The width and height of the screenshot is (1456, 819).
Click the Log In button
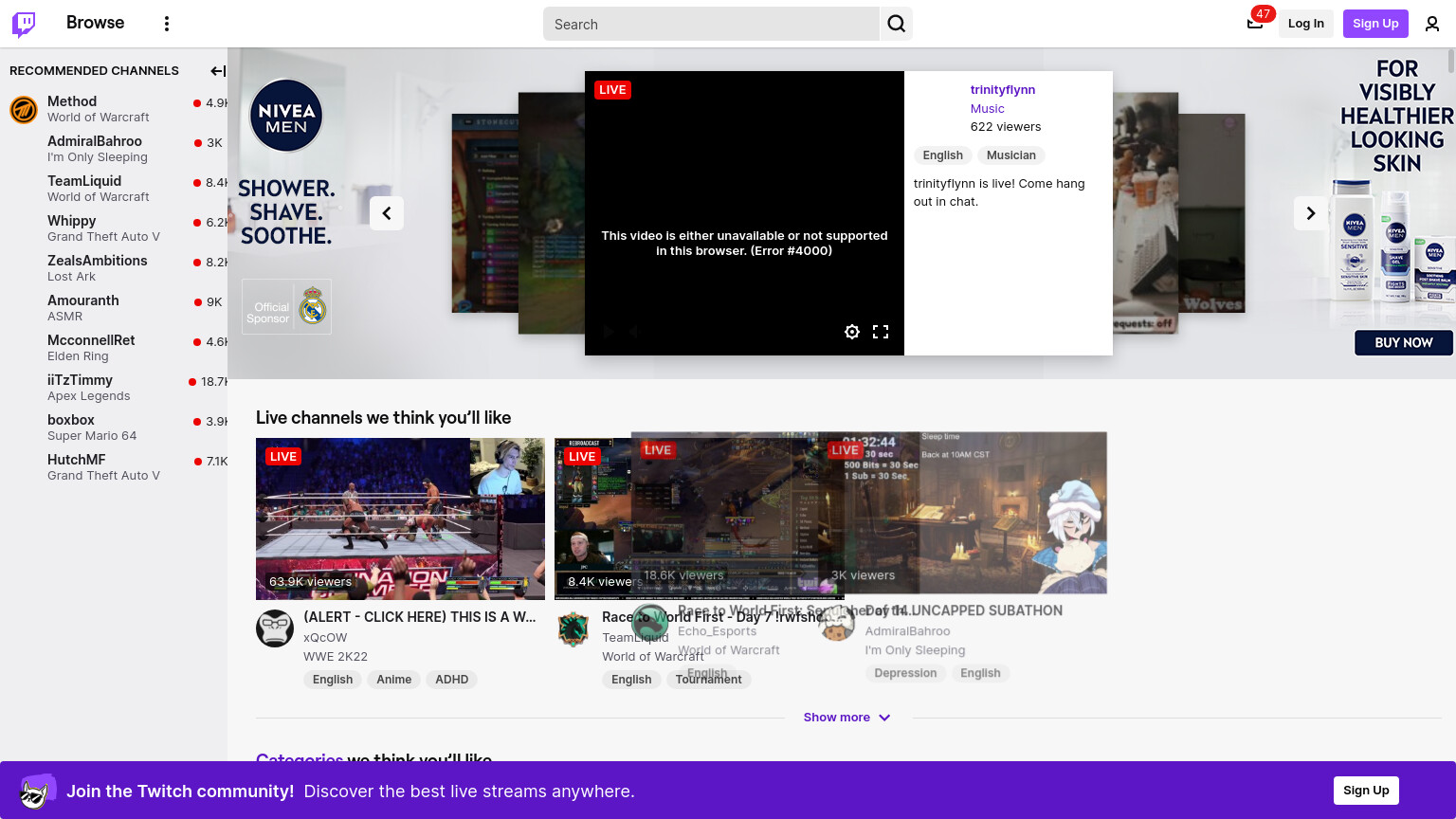tap(1306, 24)
